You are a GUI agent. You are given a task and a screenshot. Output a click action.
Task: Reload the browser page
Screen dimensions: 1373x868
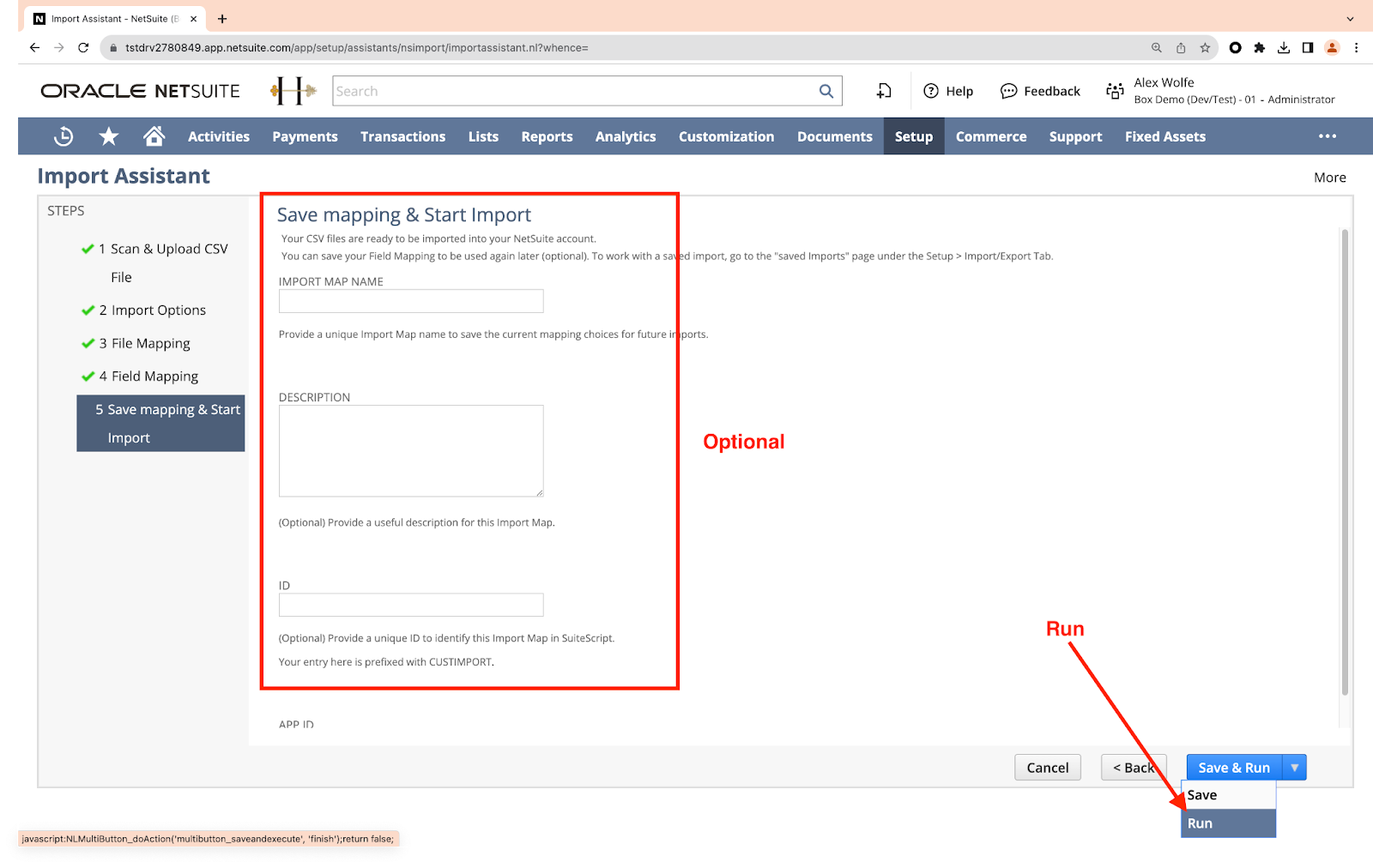(83, 48)
